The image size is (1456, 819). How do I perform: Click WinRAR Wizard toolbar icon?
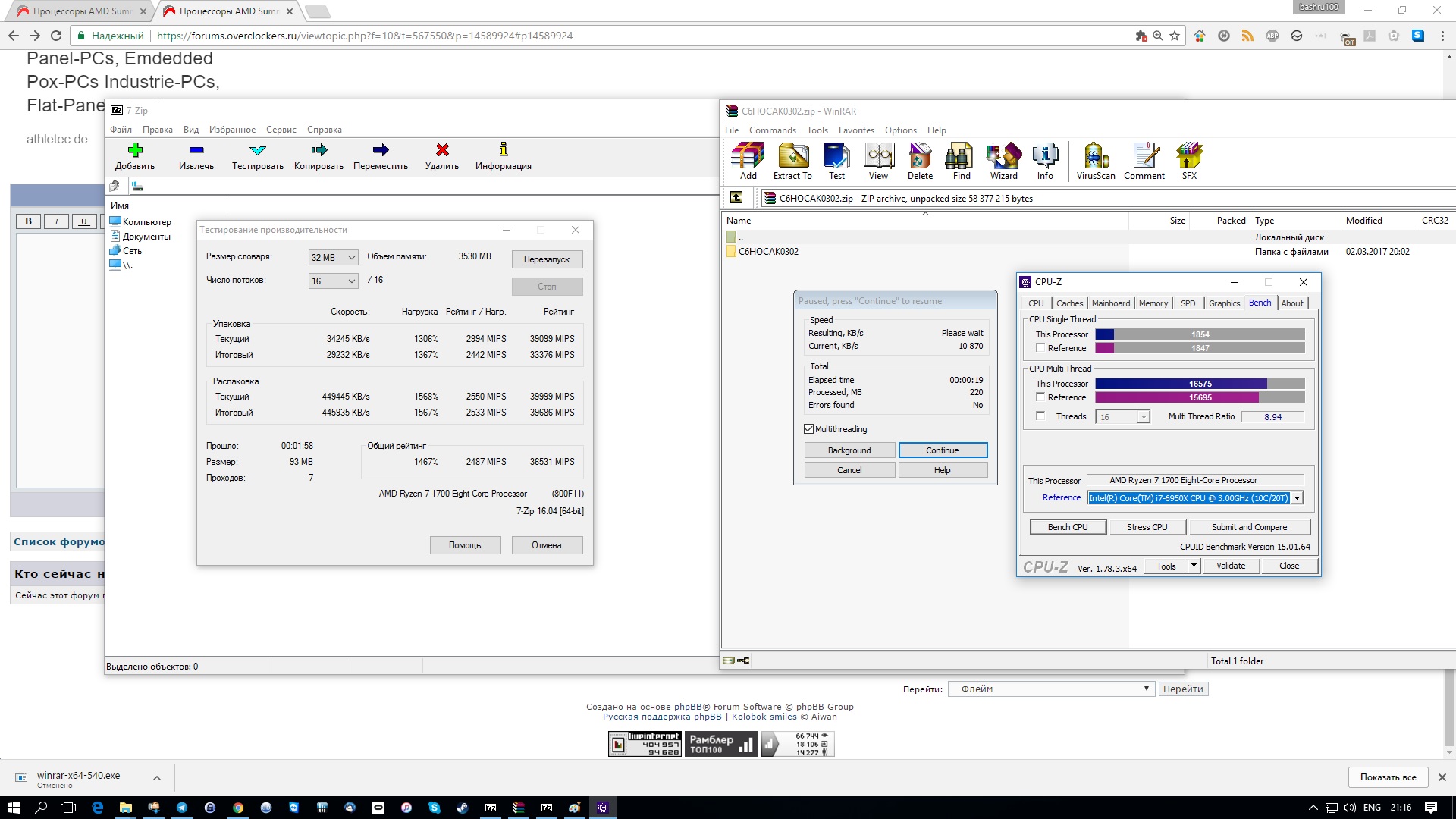[x=1003, y=156]
